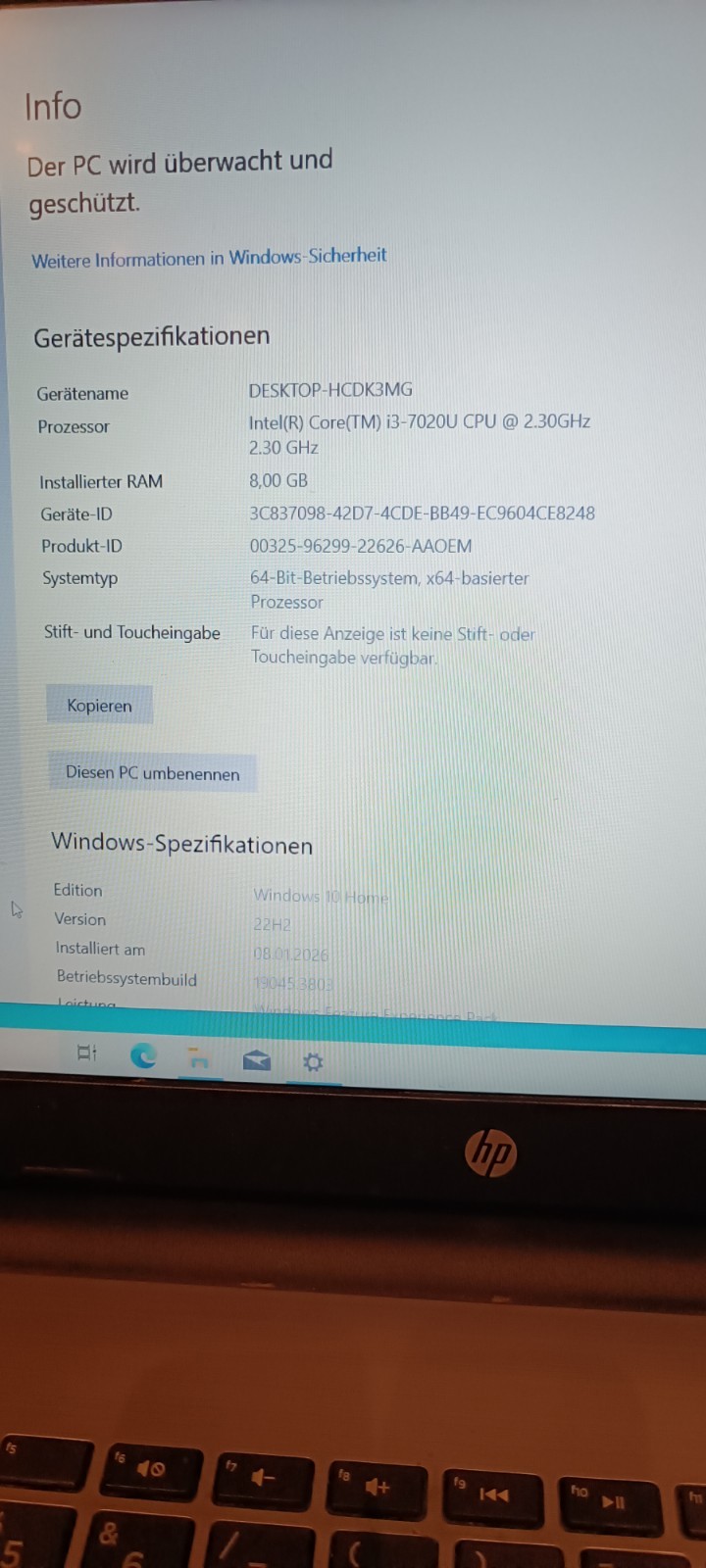The image size is (706, 1568).
Task: Select edition value Windows 10 Home
Action: pos(322,896)
